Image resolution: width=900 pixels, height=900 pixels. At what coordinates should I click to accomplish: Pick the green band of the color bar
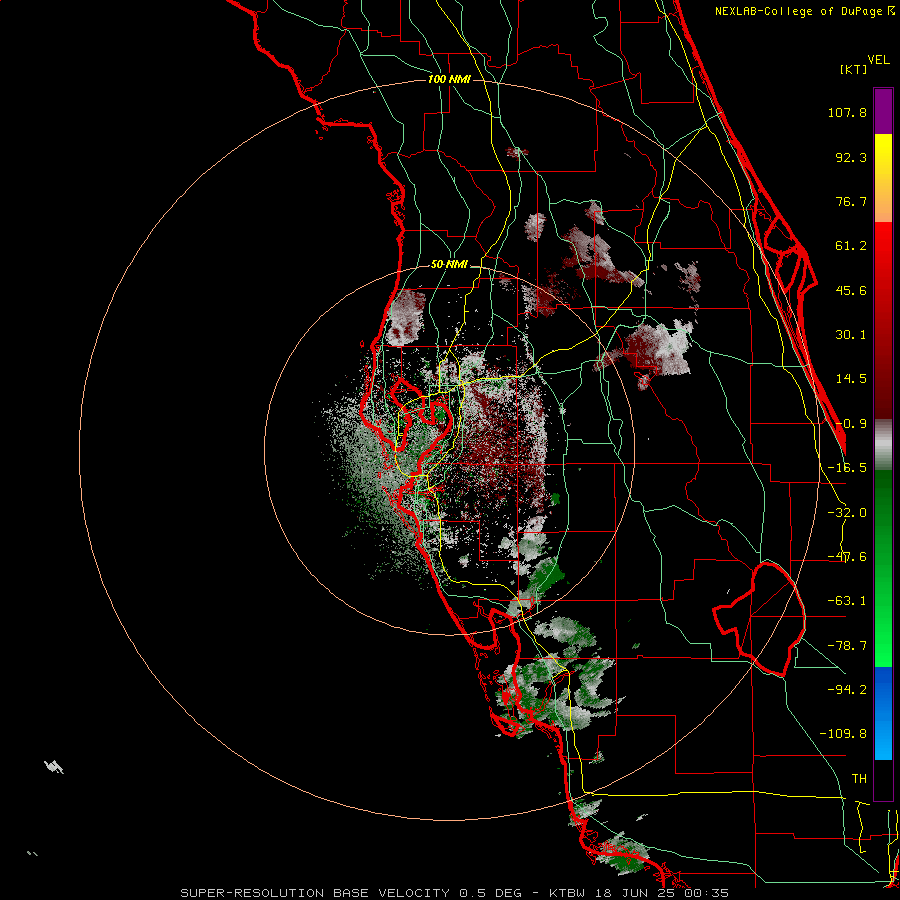point(883,568)
